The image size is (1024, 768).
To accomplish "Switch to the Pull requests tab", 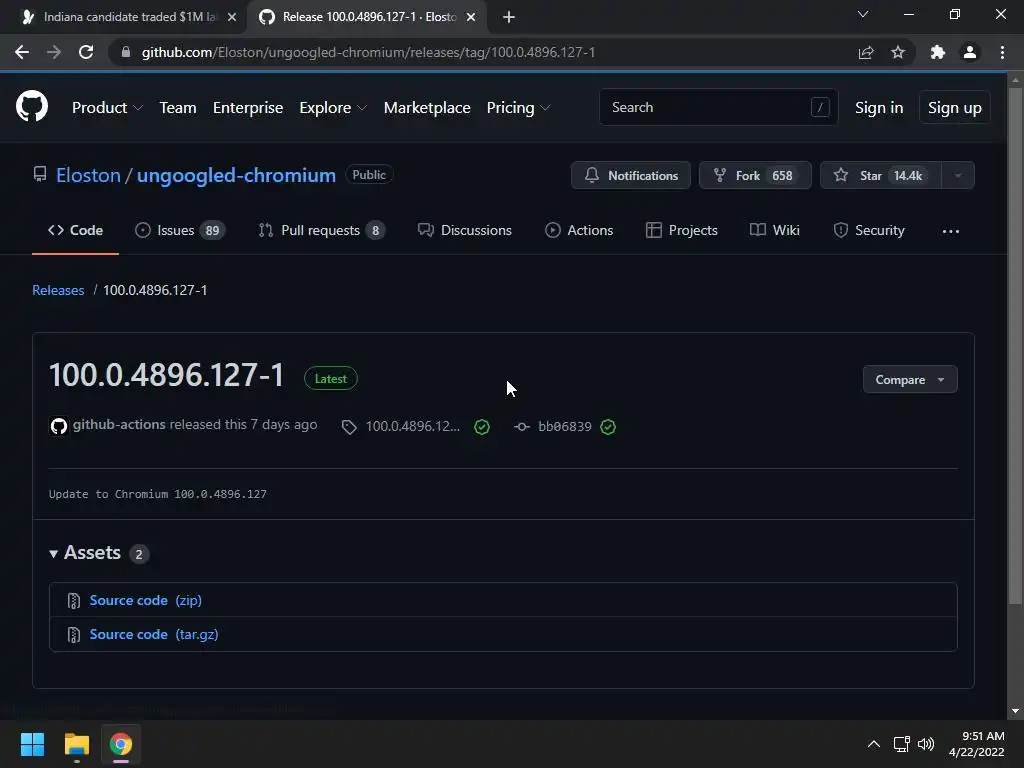I will (x=321, y=231).
